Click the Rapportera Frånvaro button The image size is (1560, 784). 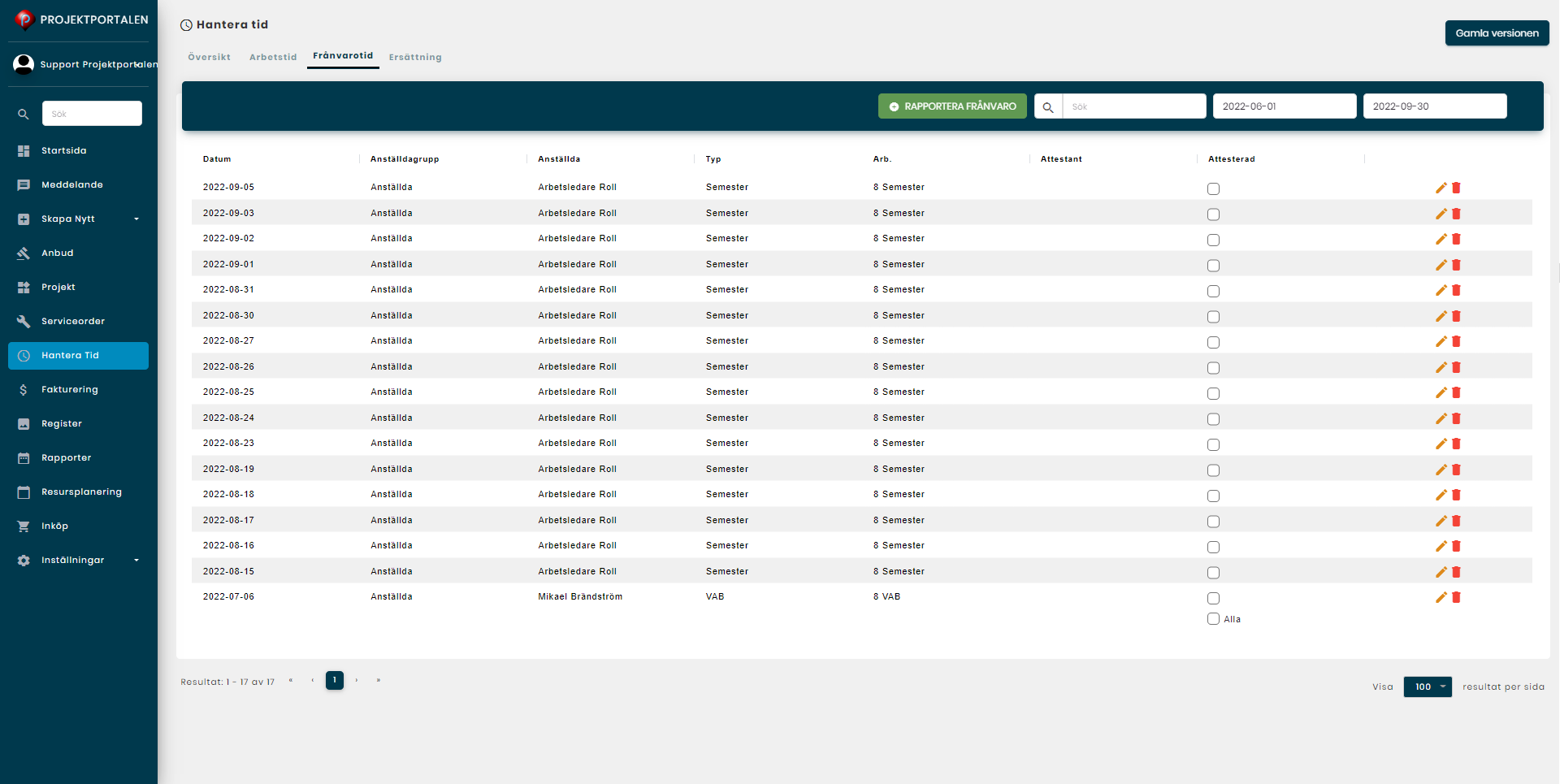[x=952, y=106]
